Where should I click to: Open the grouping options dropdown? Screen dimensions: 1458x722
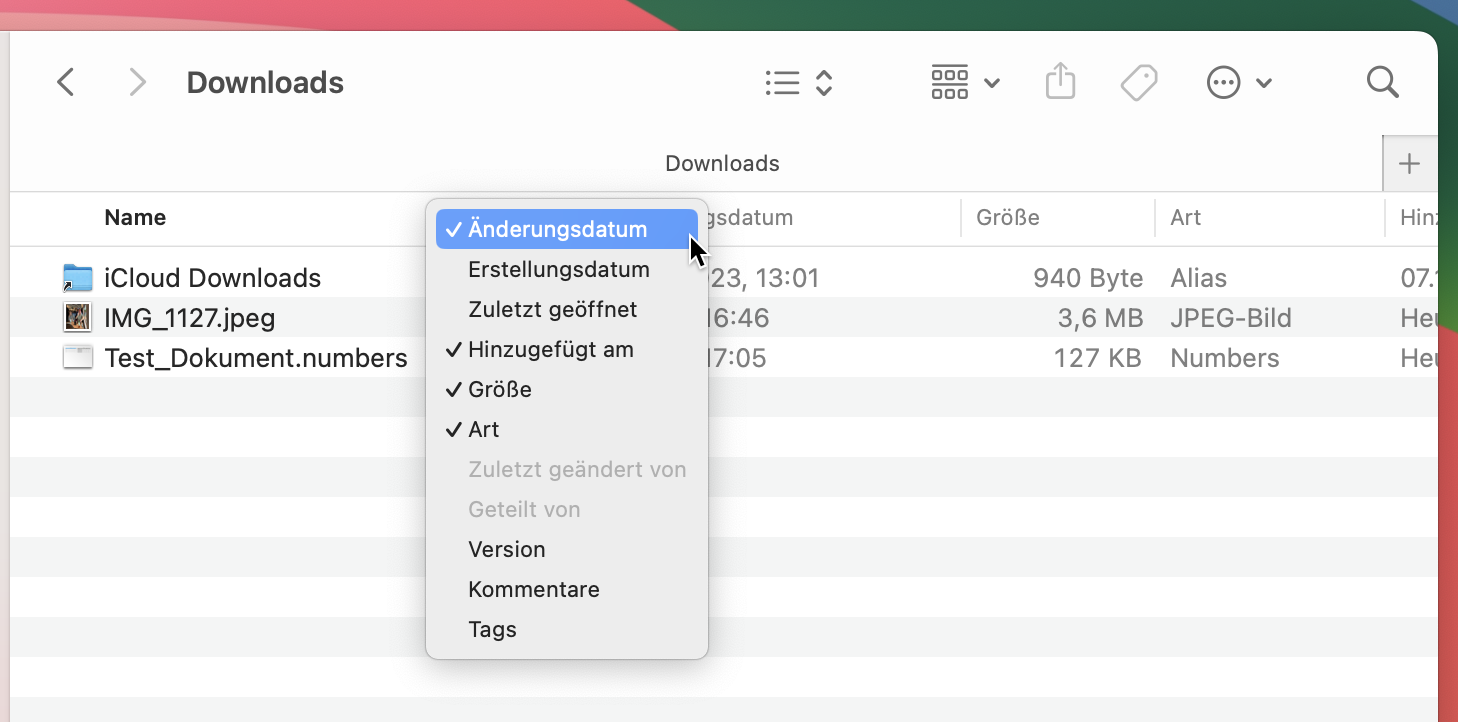[965, 82]
